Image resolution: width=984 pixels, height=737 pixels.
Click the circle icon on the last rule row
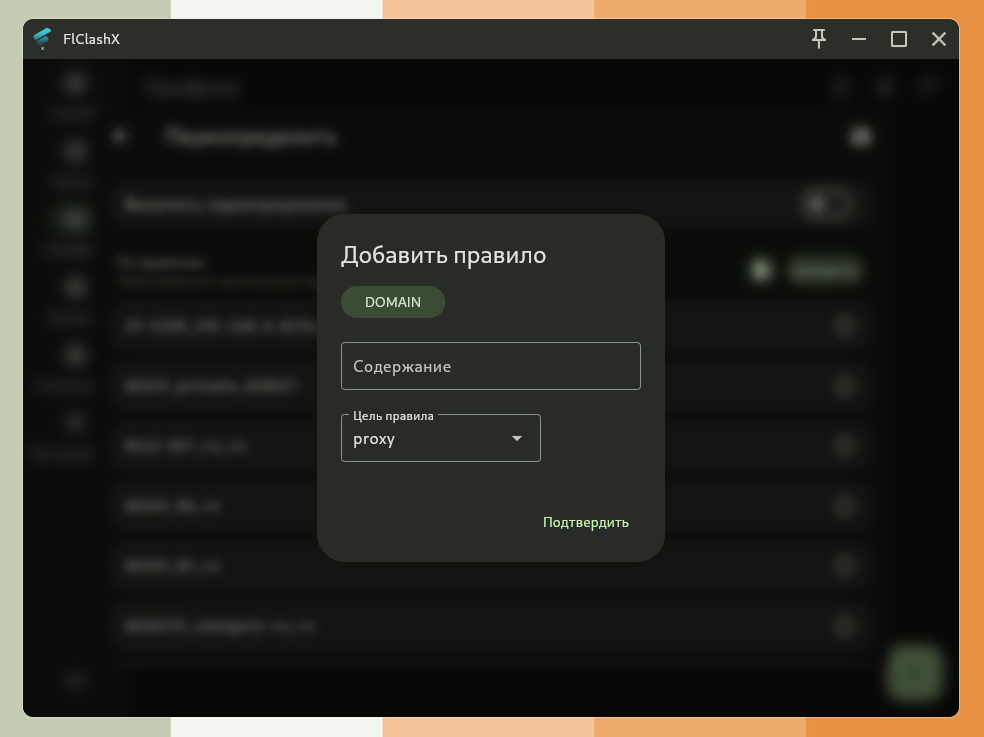coord(845,626)
